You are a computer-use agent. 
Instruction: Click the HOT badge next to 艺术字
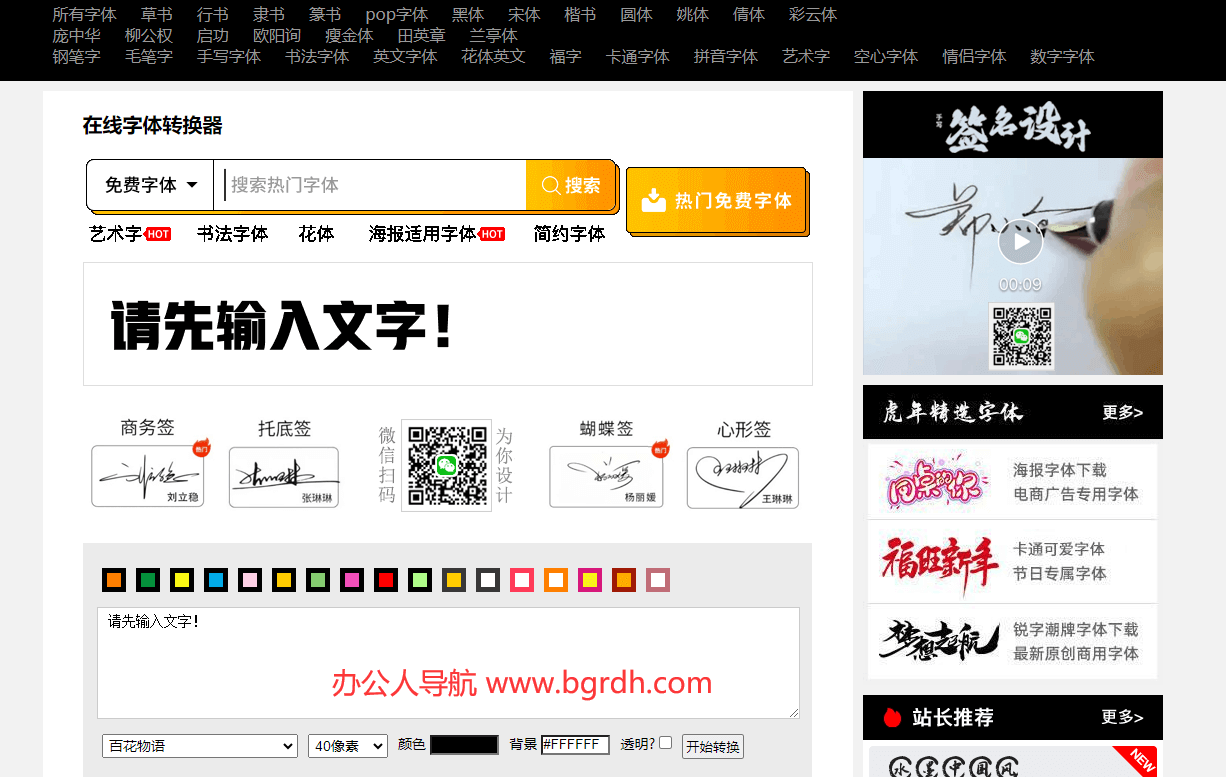pyautogui.click(x=160, y=232)
